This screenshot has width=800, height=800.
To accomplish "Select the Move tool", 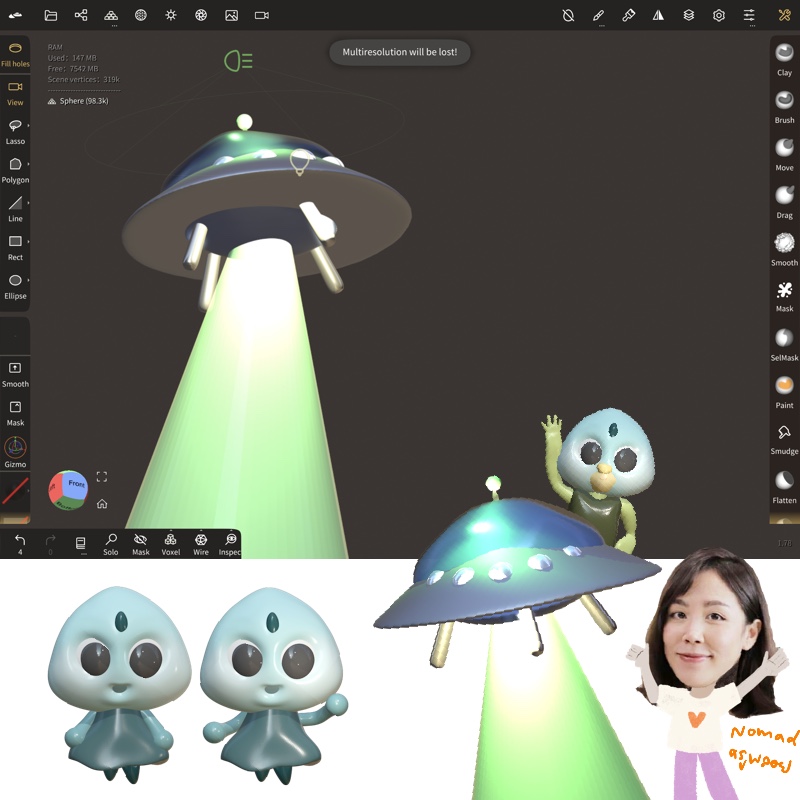I will click(784, 155).
